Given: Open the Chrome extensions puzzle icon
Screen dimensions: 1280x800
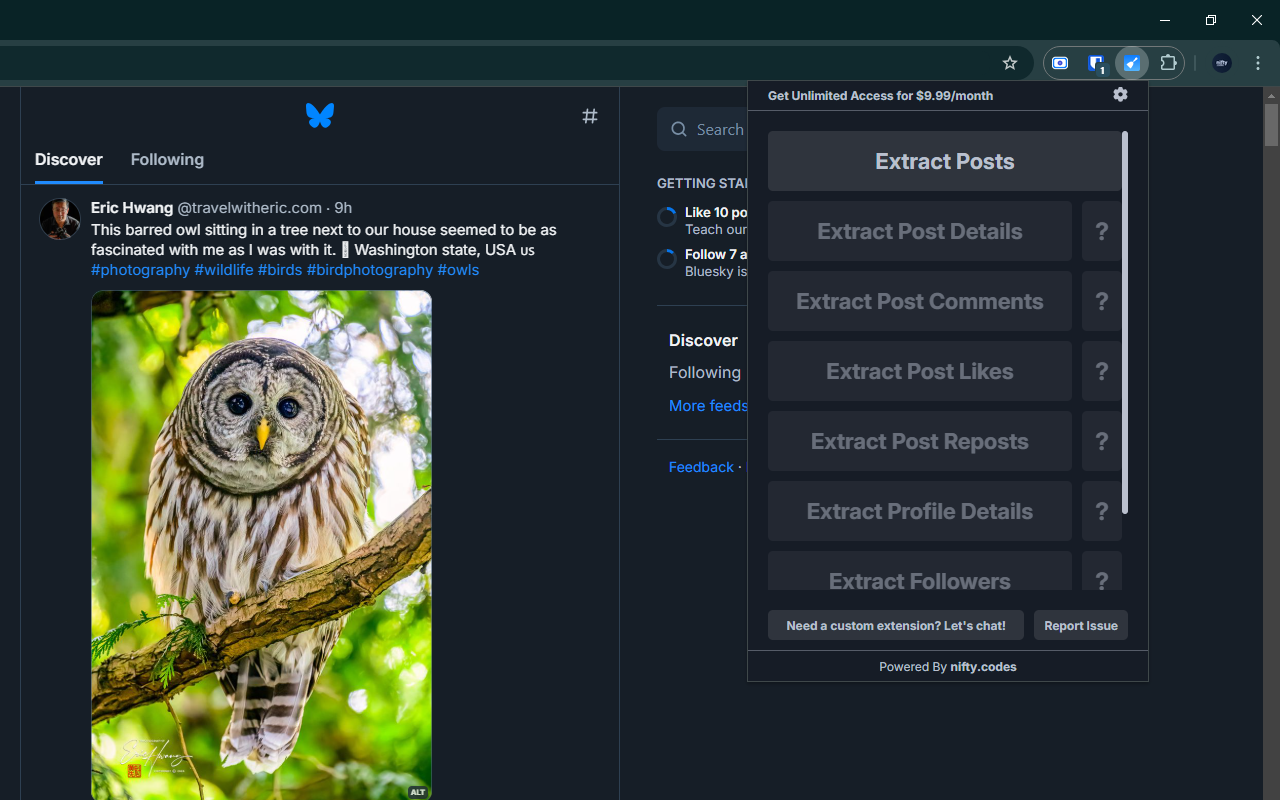Looking at the screenshot, I should [1168, 63].
